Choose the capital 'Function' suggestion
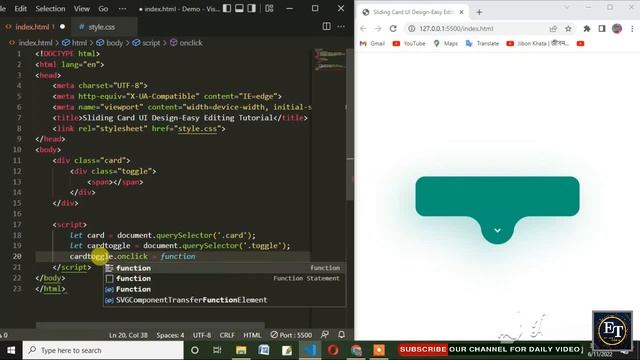640x360 pixels. (x=224, y=289)
